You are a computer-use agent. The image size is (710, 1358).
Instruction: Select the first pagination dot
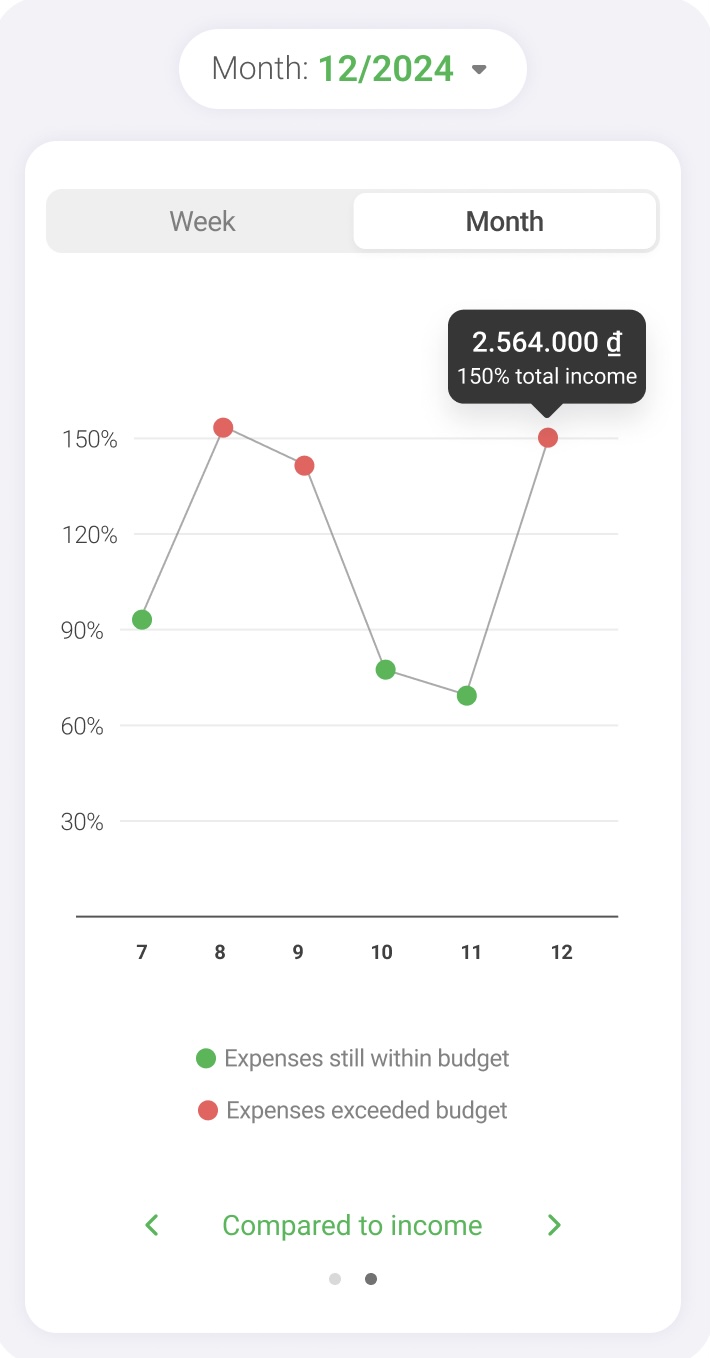[335, 1279]
